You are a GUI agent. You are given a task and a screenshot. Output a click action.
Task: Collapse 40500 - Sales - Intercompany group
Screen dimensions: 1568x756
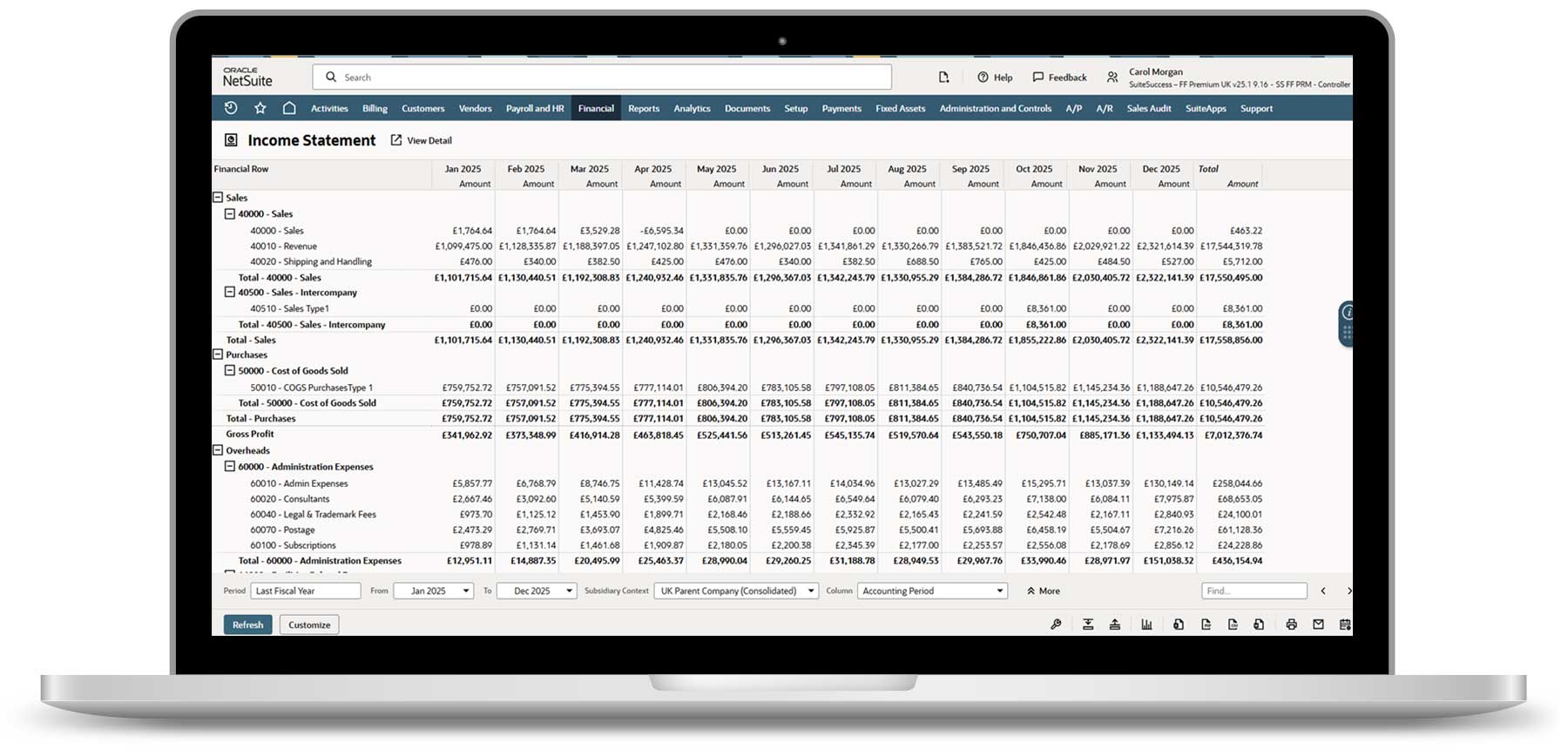click(230, 292)
